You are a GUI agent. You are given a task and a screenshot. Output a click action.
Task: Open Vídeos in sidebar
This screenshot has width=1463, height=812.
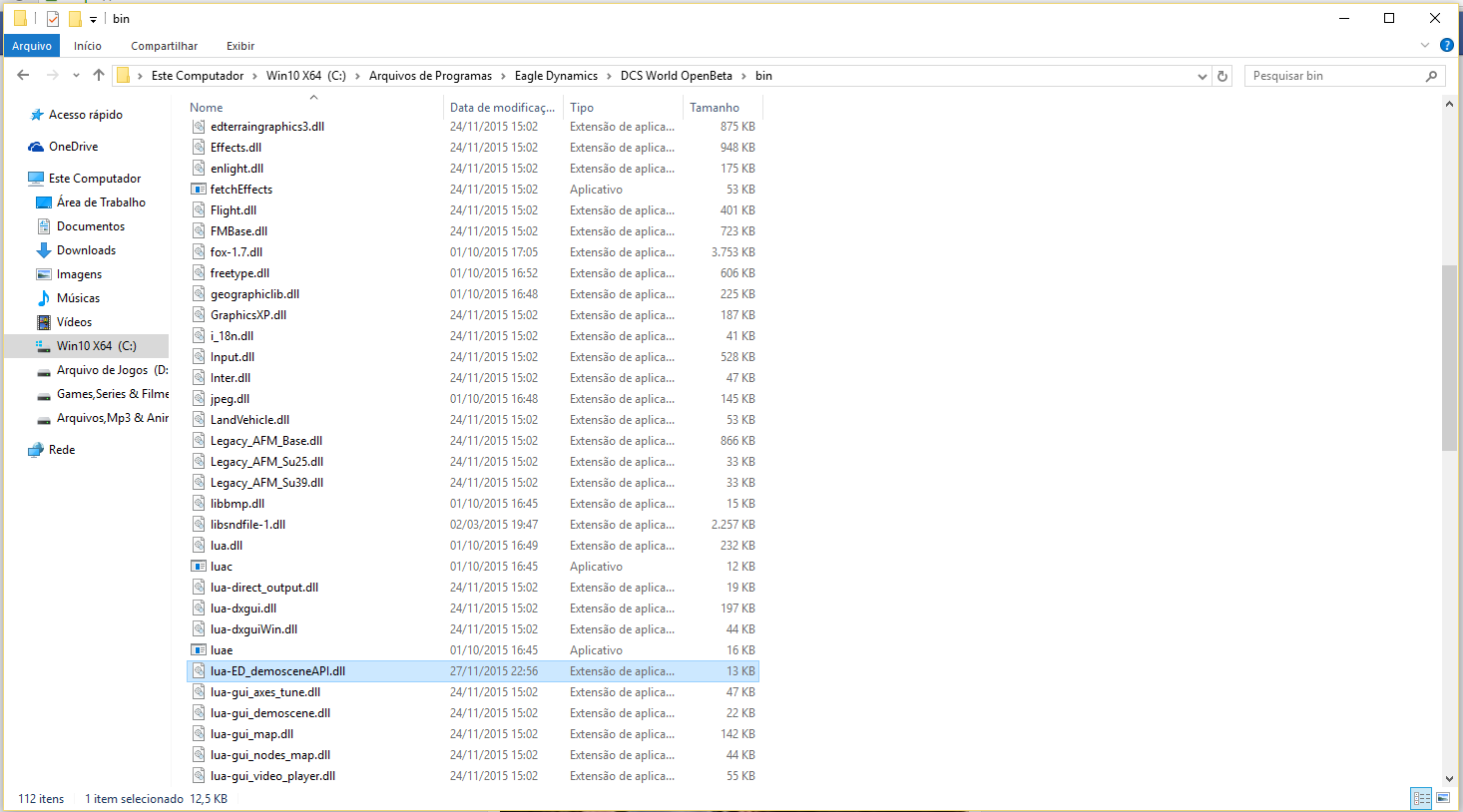pos(74,322)
